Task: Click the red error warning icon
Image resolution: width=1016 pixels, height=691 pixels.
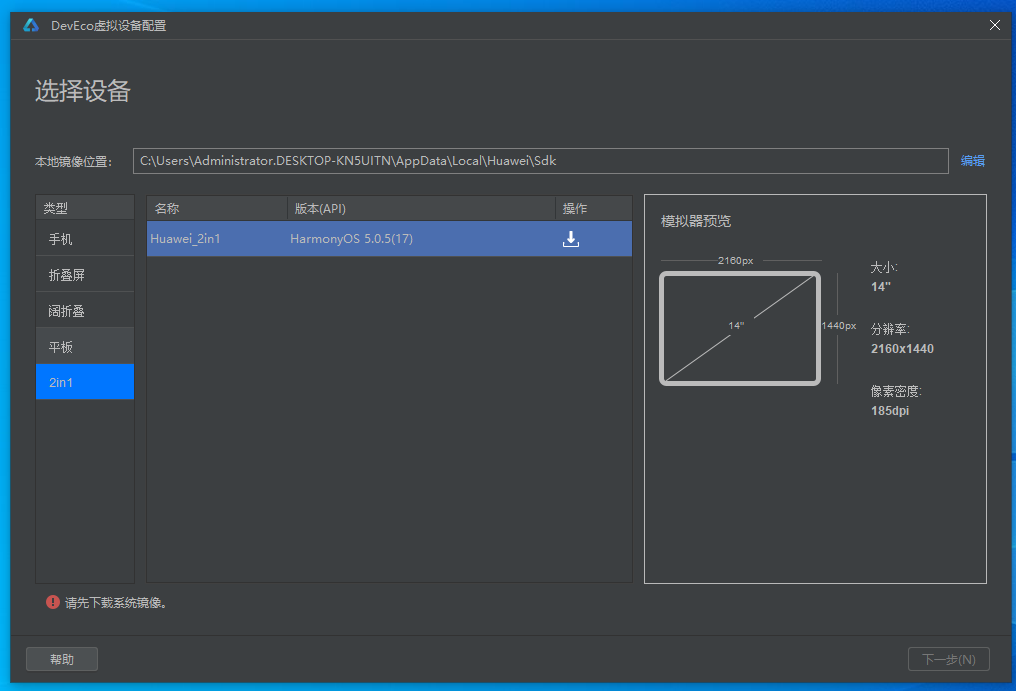Action: [52, 602]
